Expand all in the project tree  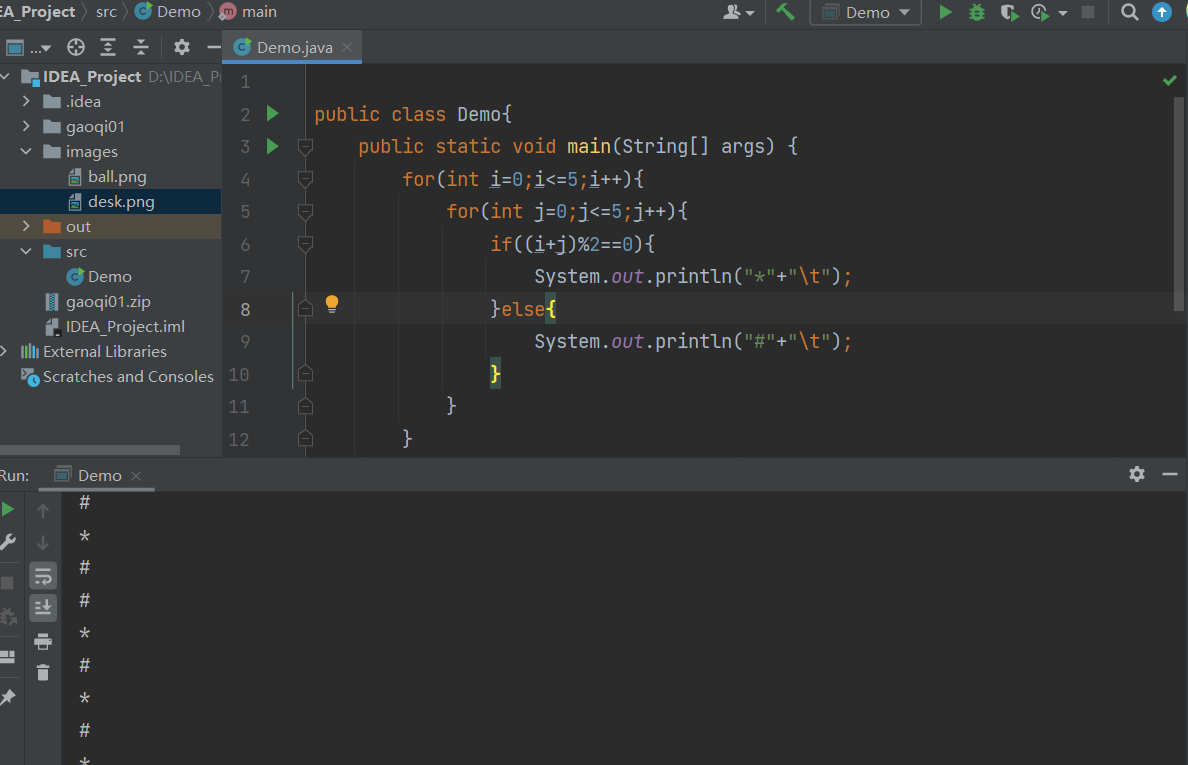click(x=108, y=48)
